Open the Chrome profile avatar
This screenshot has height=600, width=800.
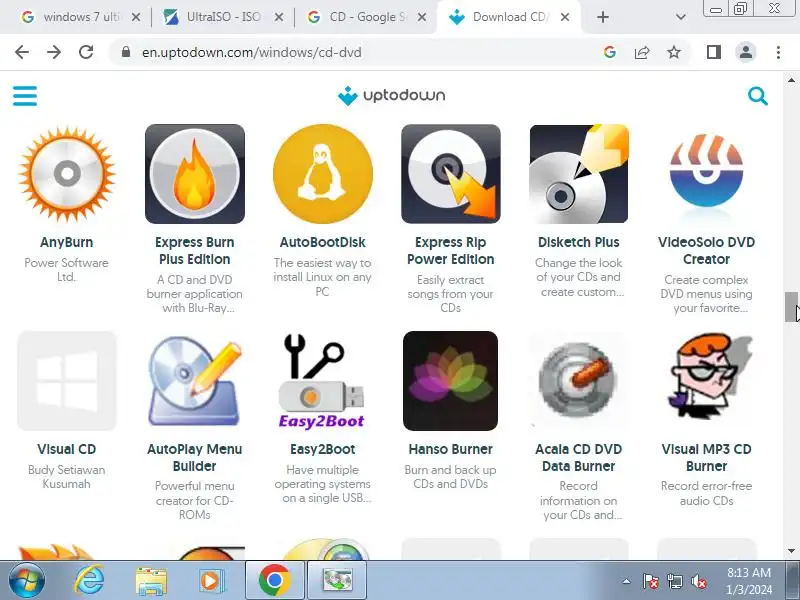click(x=746, y=52)
